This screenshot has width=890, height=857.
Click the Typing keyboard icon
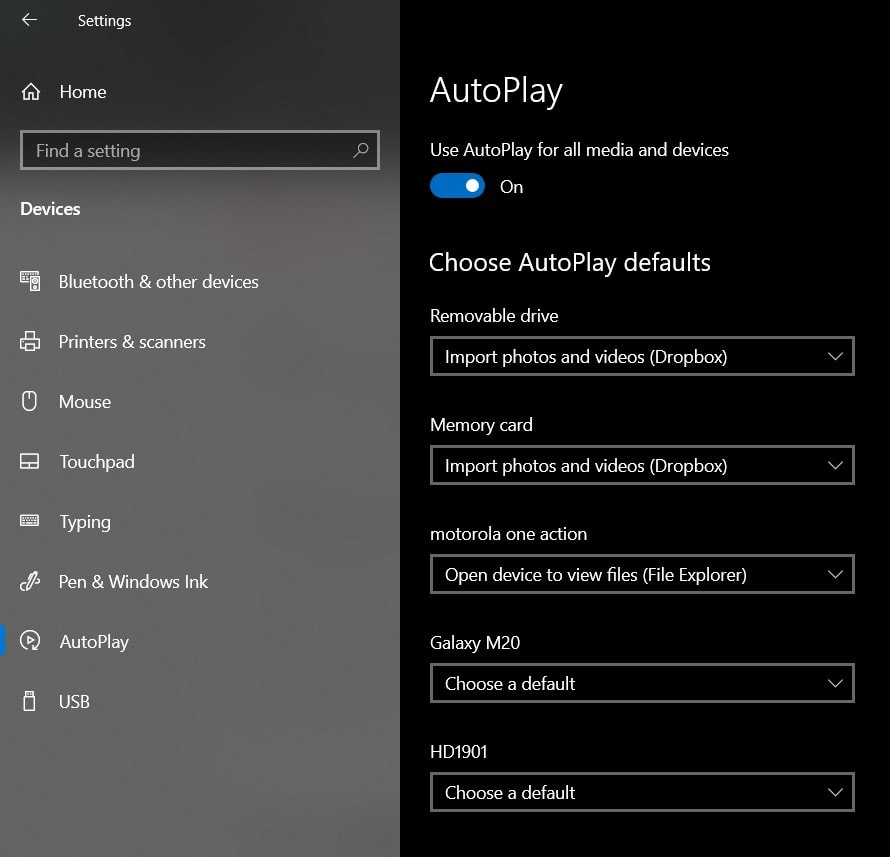(x=30, y=521)
